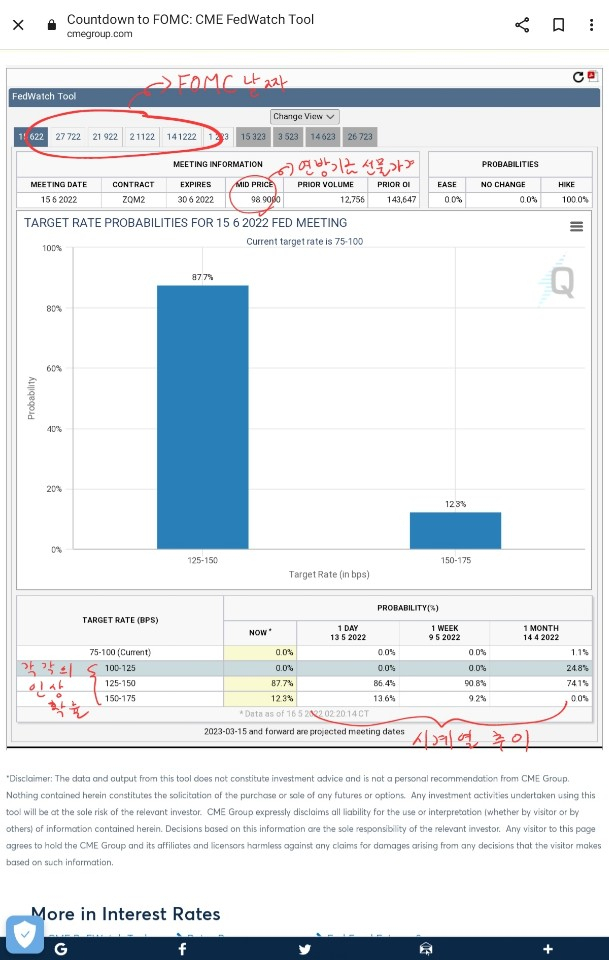Image resolution: width=609 pixels, height=960 pixels.
Task: Click the 87.7% bar for 125-150
Action: (x=203, y=417)
